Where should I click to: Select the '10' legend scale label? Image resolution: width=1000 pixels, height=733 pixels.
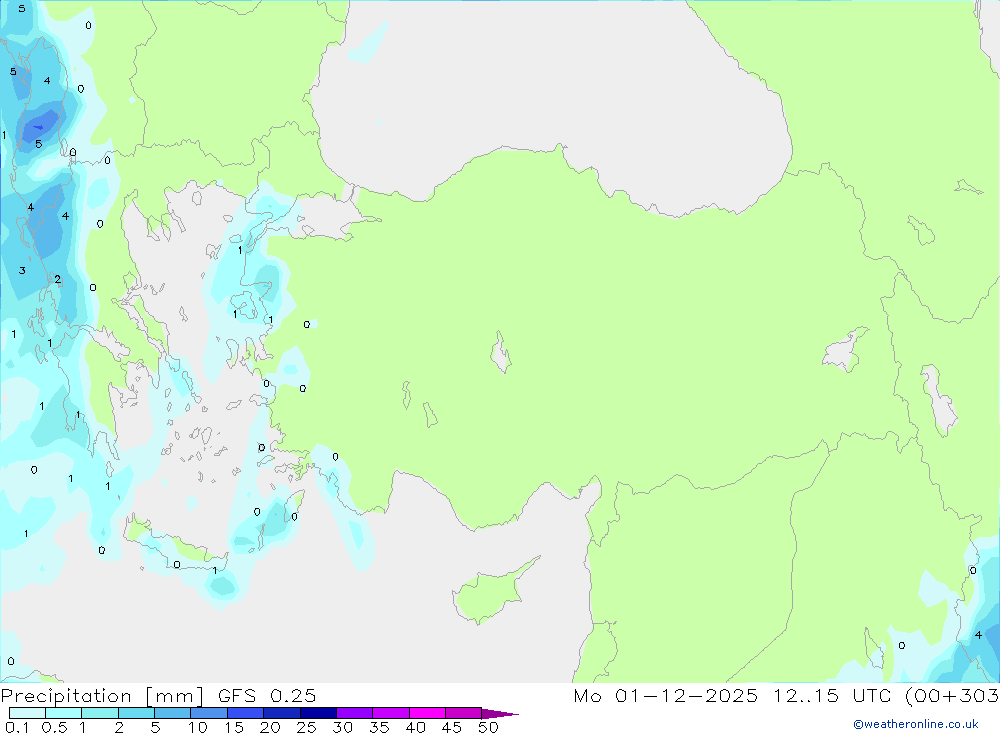198,727
